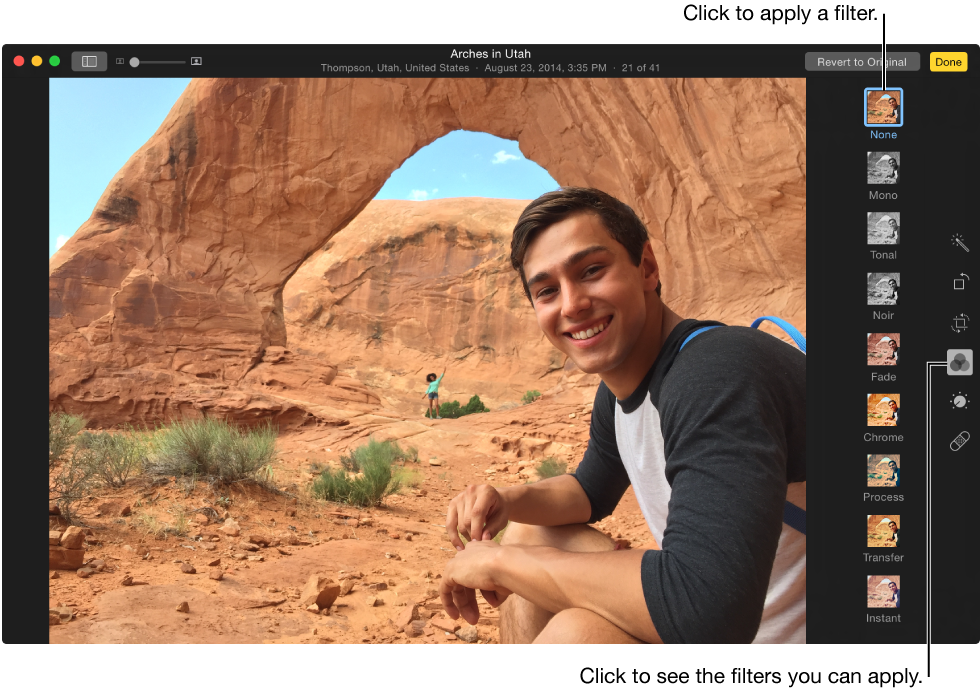The width and height of the screenshot is (980, 694).
Task: Apply the Process filter thumbnail
Action: (x=883, y=470)
